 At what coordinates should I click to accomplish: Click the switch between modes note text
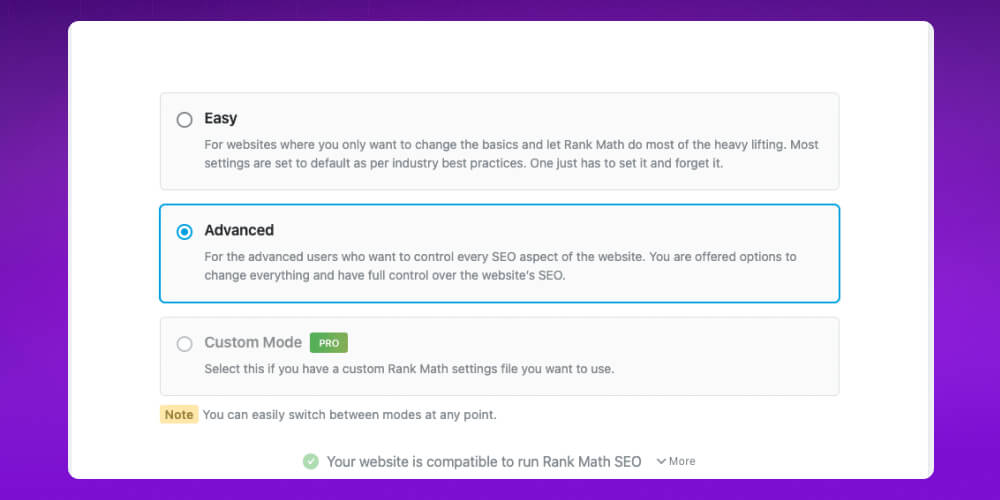(x=349, y=415)
